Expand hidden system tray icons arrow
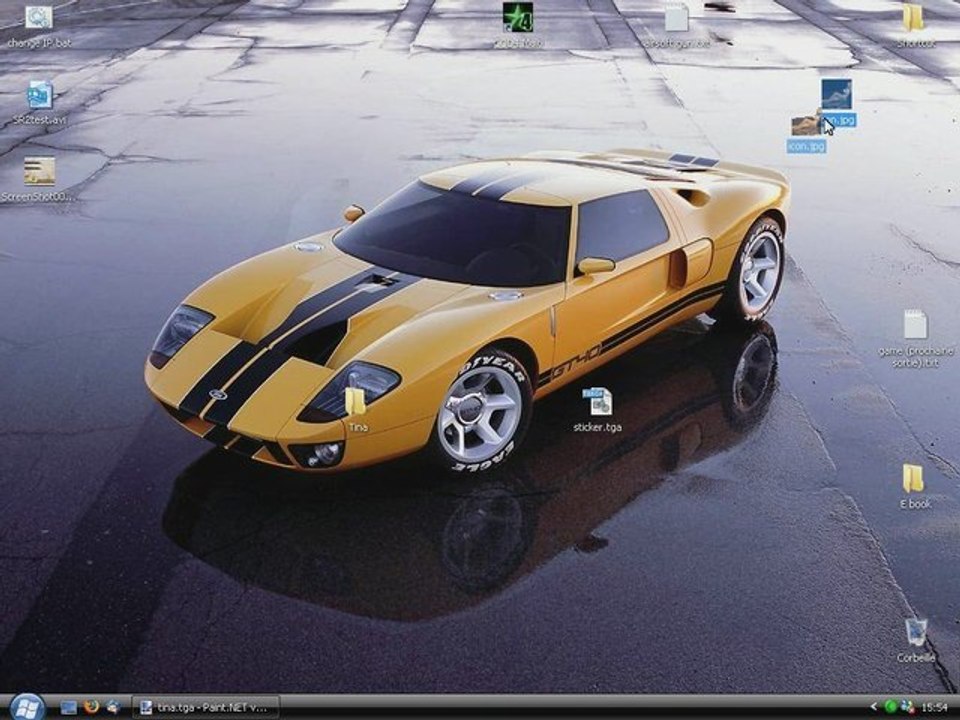960x720 pixels. coord(874,707)
